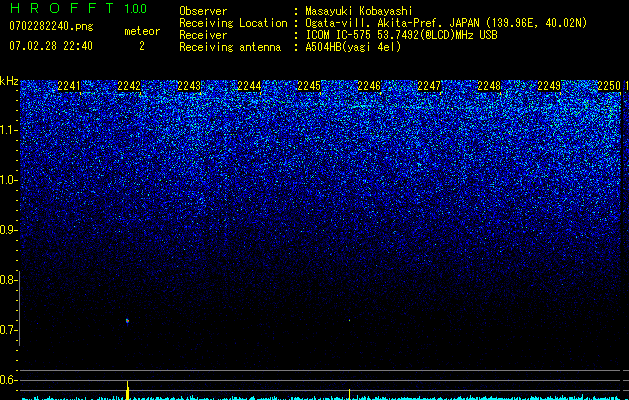Click the timestamp 07.02.28 22:40
This screenshot has height=400, width=629.
click(x=51, y=46)
